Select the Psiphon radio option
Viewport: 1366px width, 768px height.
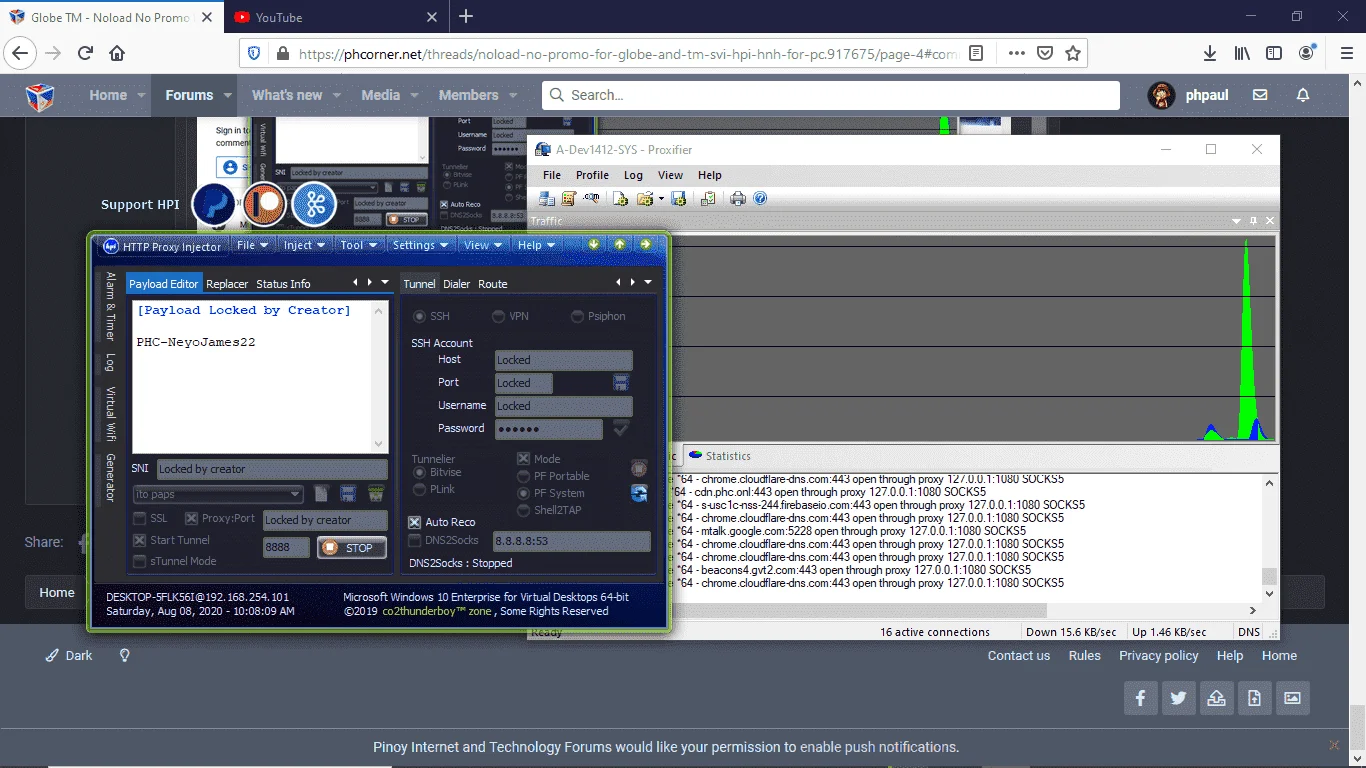point(578,316)
